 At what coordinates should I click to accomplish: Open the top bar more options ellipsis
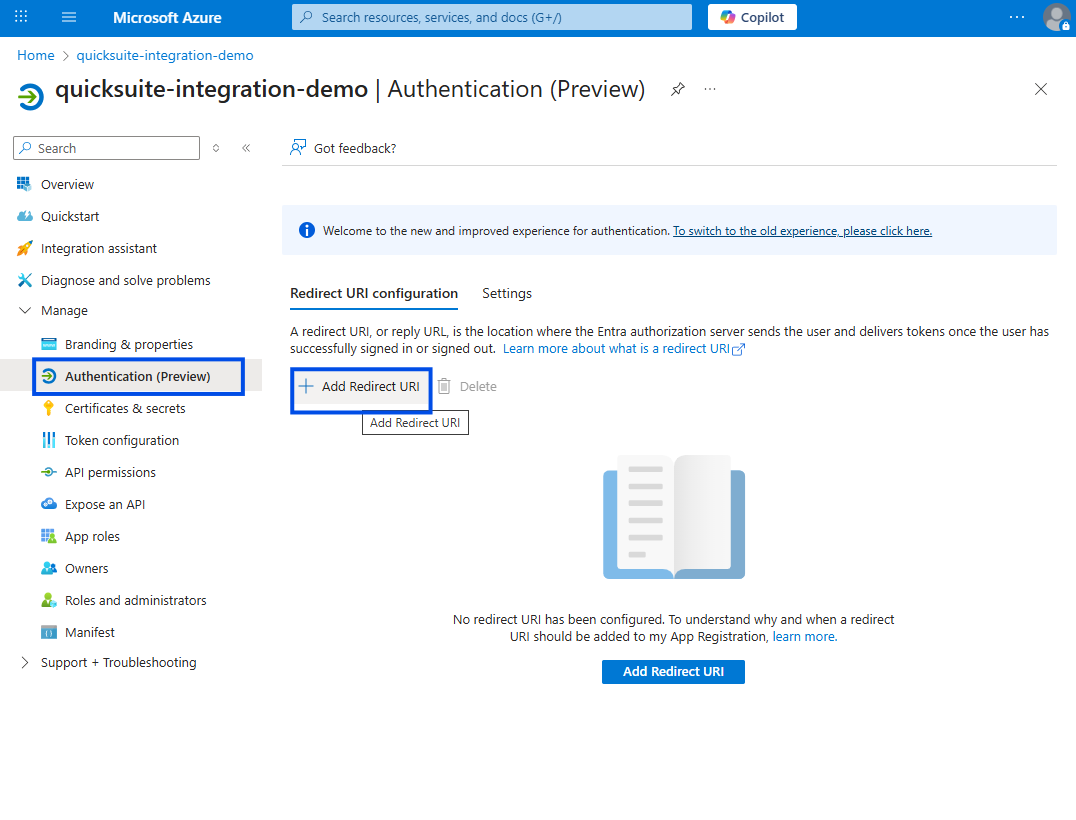tap(1017, 17)
